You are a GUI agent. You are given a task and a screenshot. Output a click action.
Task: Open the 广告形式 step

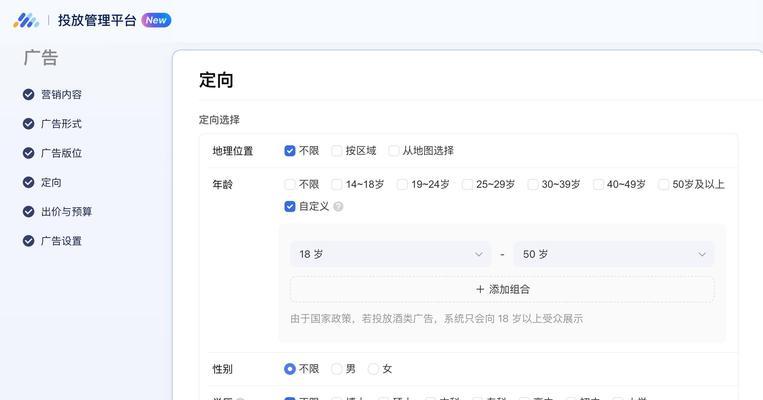[61, 124]
